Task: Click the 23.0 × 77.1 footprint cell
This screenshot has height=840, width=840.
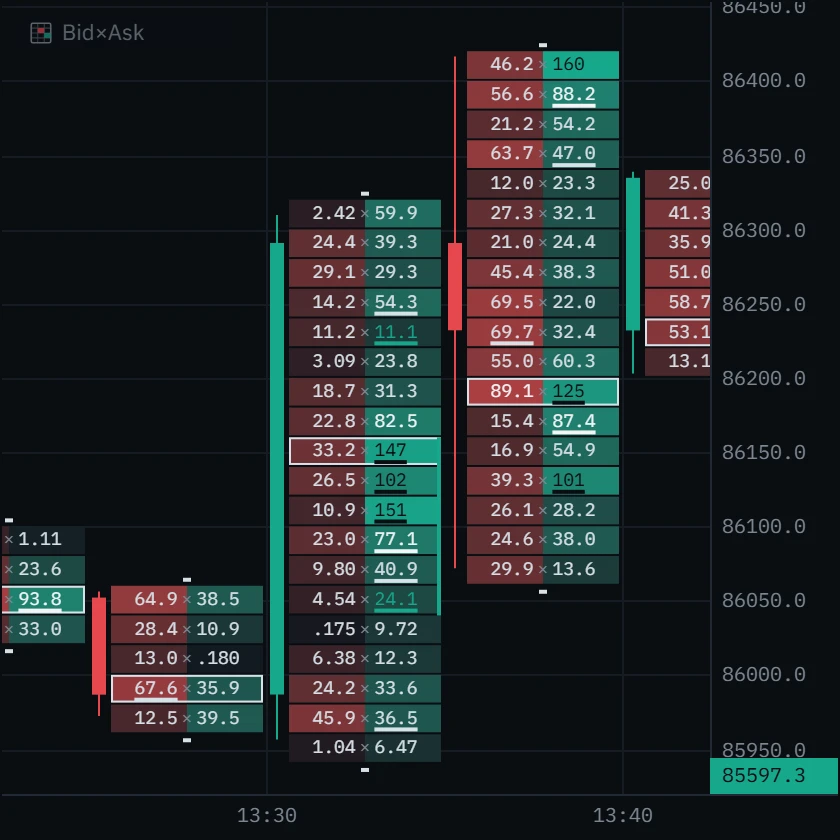Action: [365, 539]
